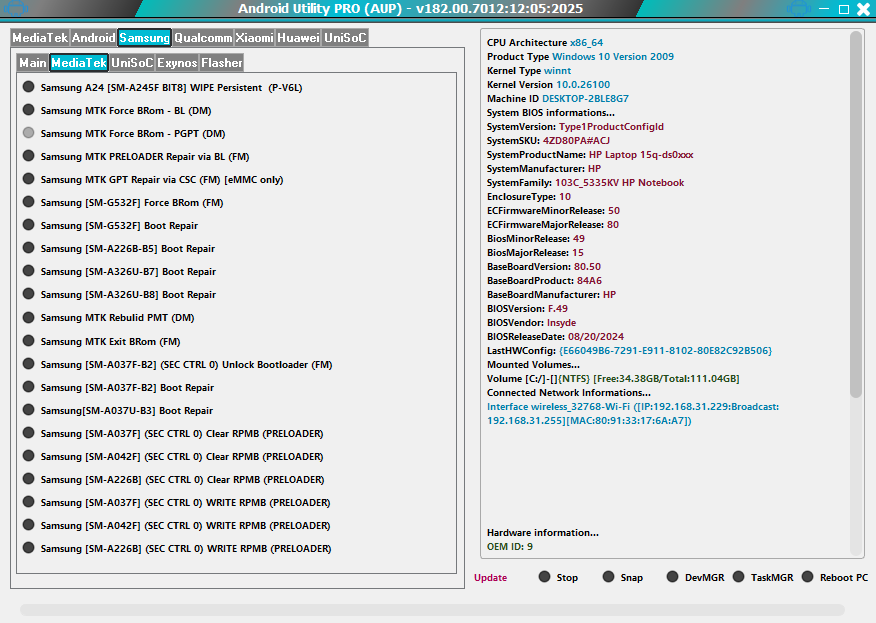Switch to the Samsung MediaTek sub-tab
The image size is (876, 623).
point(79,63)
